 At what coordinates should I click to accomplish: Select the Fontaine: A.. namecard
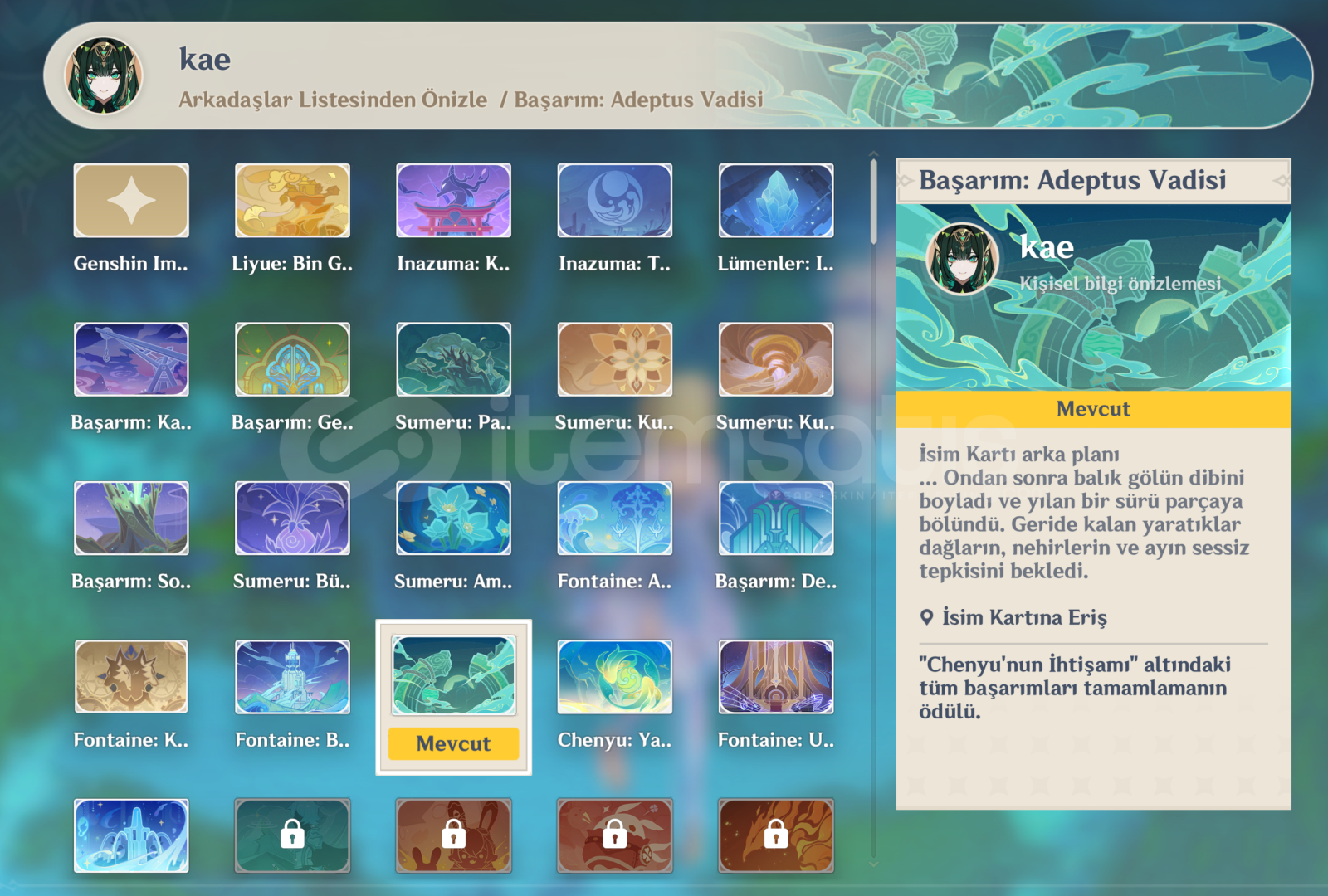tap(614, 519)
